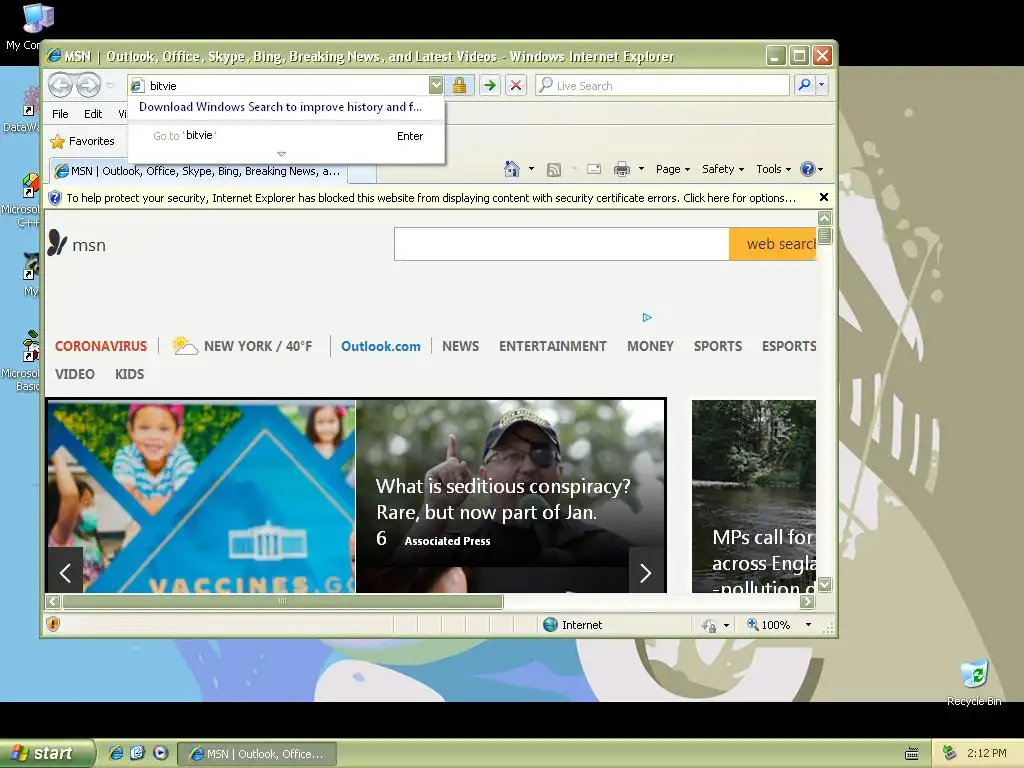Click the vertical scrollbar up arrow
Image resolution: width=1024 pixels, height=768 pixels.
point(825,219)
